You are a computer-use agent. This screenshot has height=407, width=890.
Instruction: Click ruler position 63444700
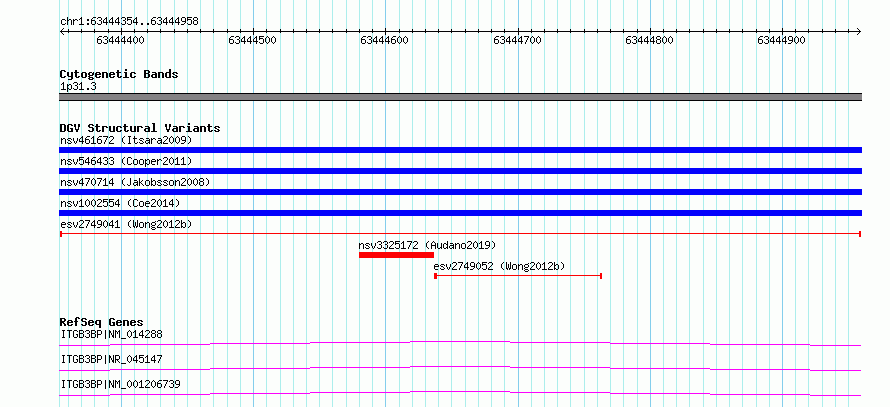pos(518,40)
